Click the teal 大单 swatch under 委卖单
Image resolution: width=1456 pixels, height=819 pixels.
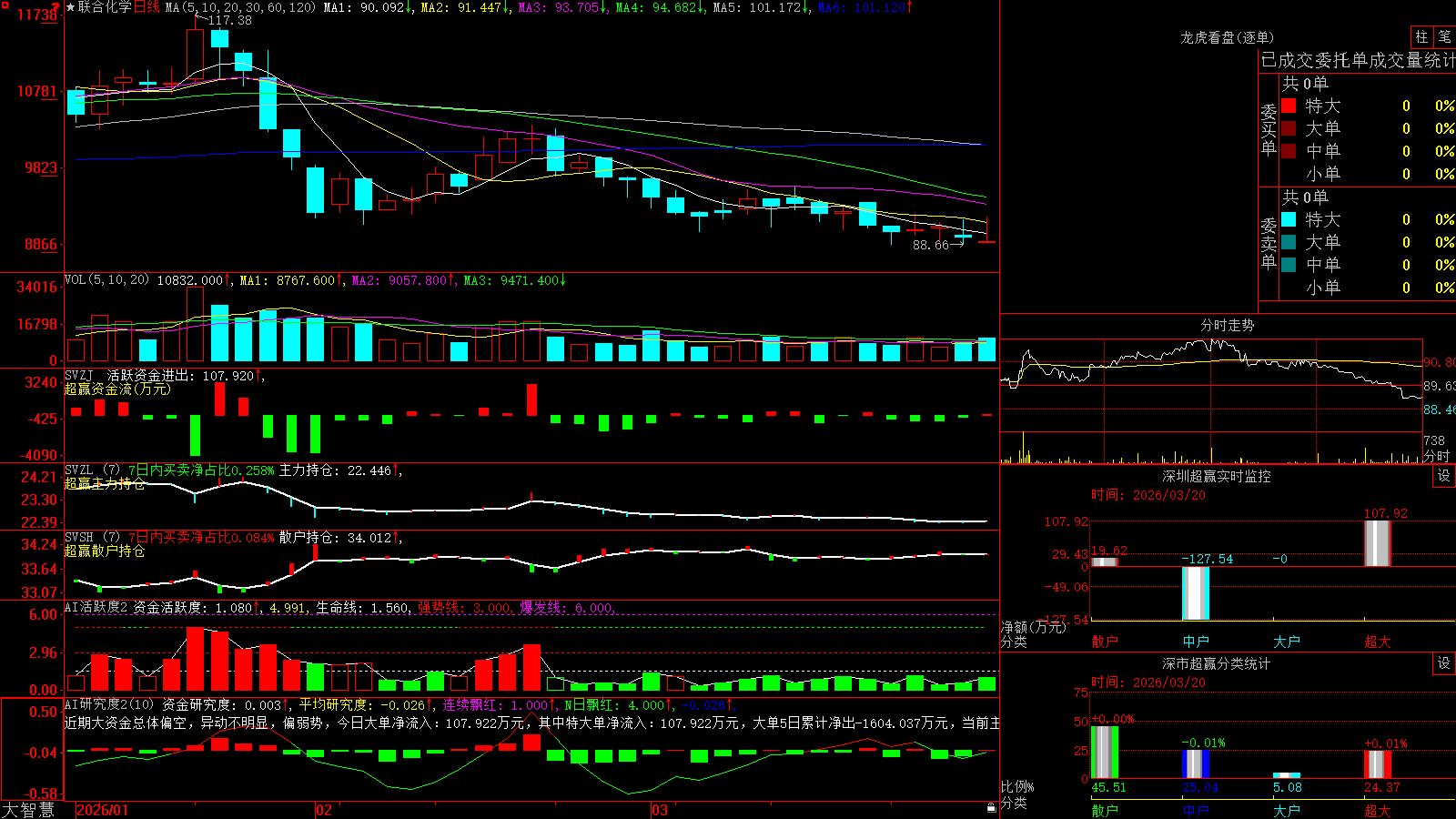click(x=1289, y=242)
